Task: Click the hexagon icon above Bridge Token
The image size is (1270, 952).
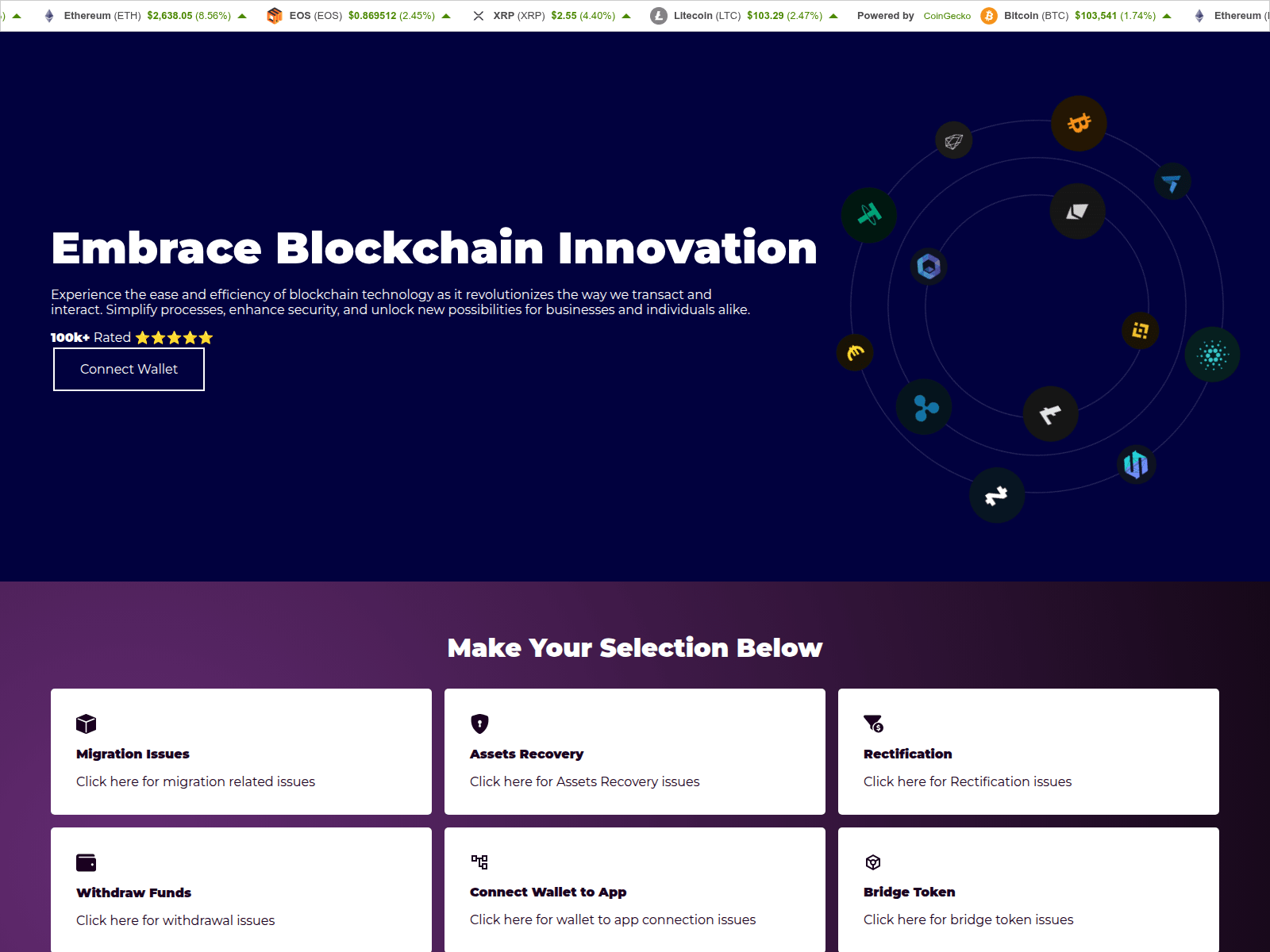Action: point(873,862)
